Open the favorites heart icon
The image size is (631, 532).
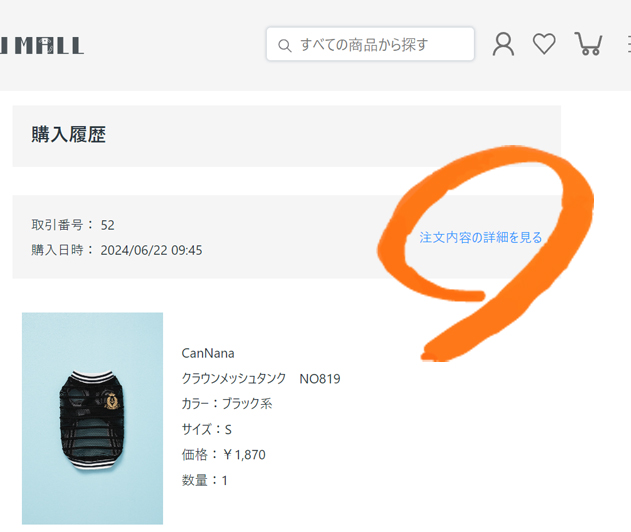coord(544,44)
